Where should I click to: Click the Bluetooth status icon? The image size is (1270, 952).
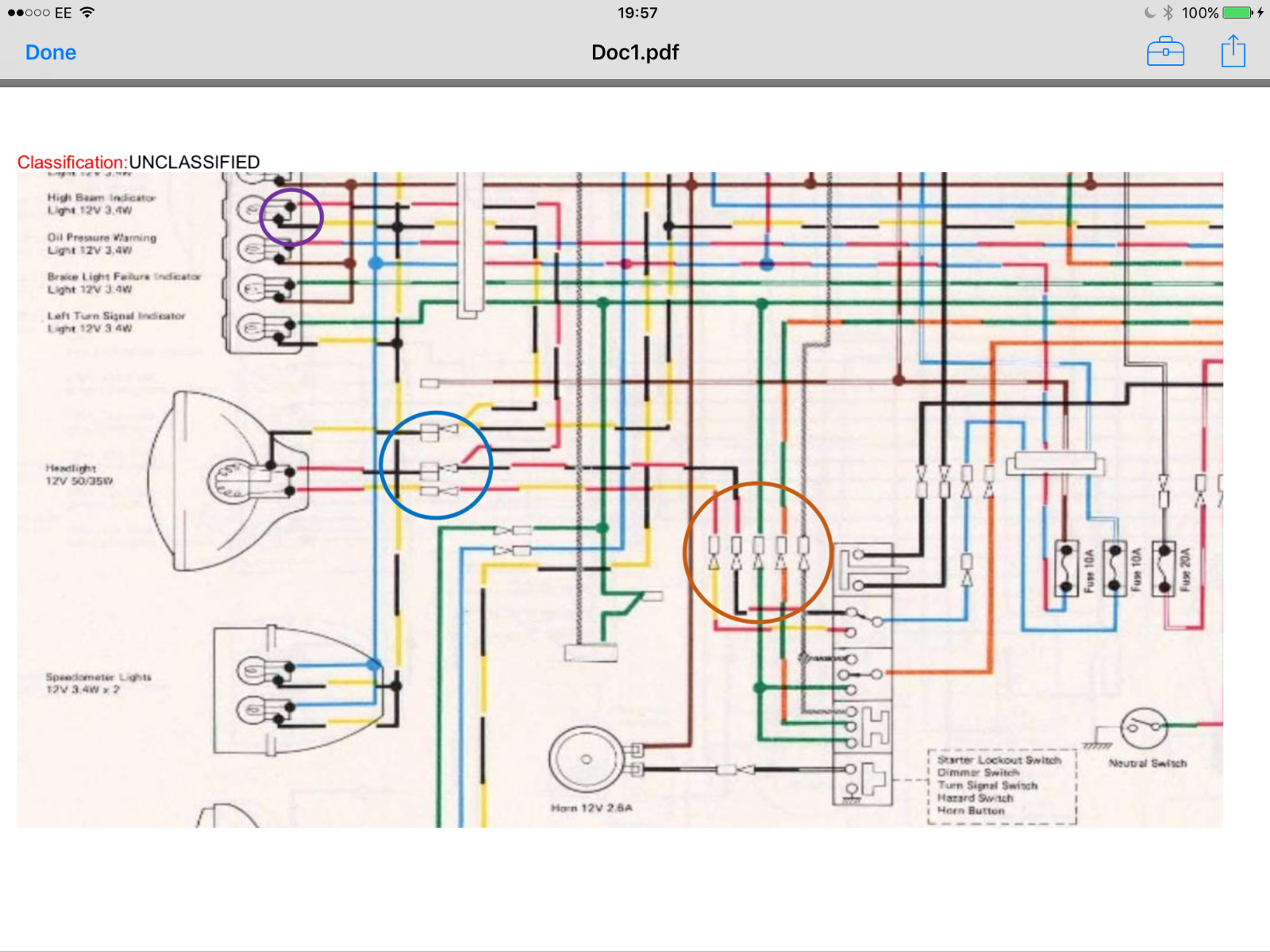(1168, 13)
